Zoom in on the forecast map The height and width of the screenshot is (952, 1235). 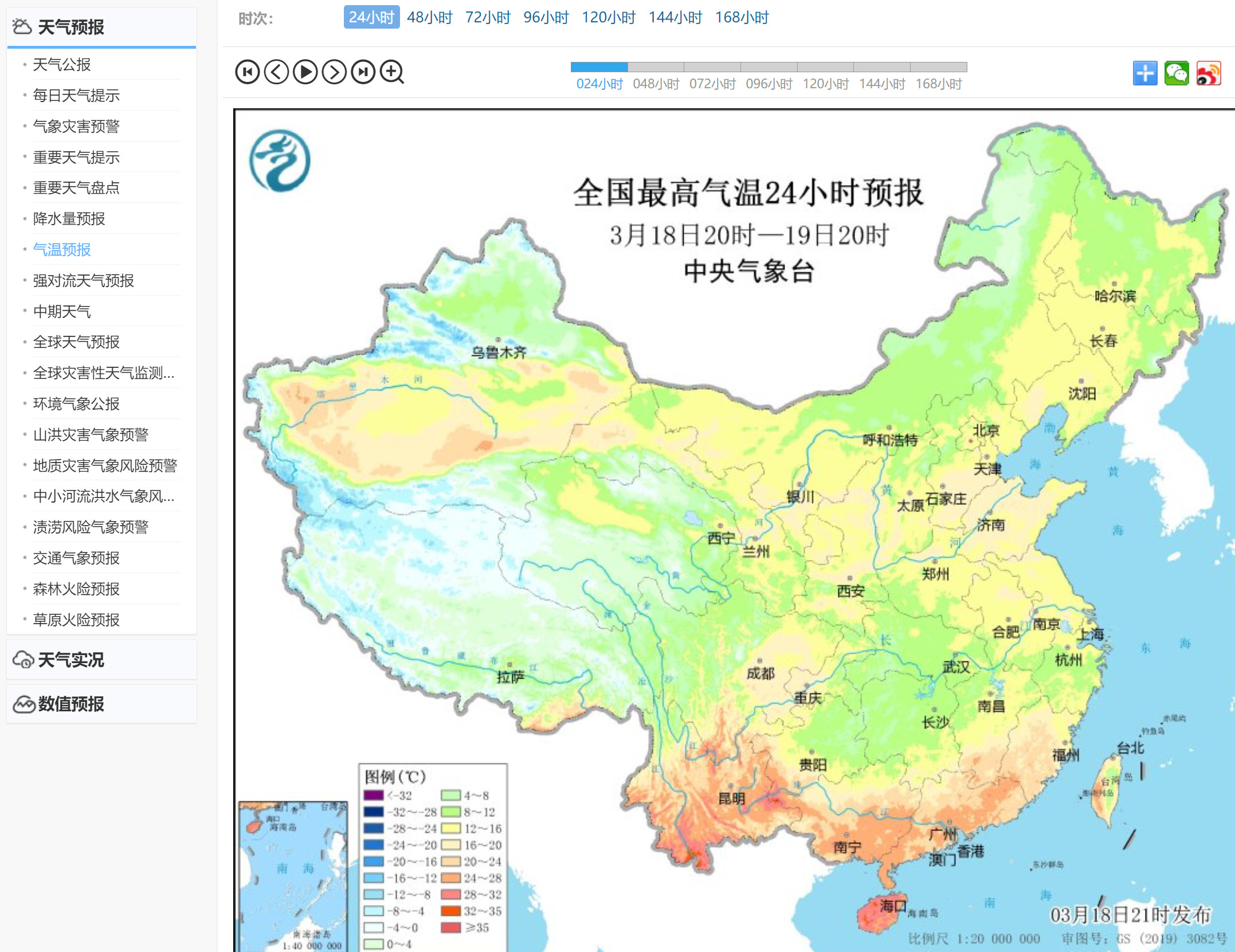[x=393, y=72]
